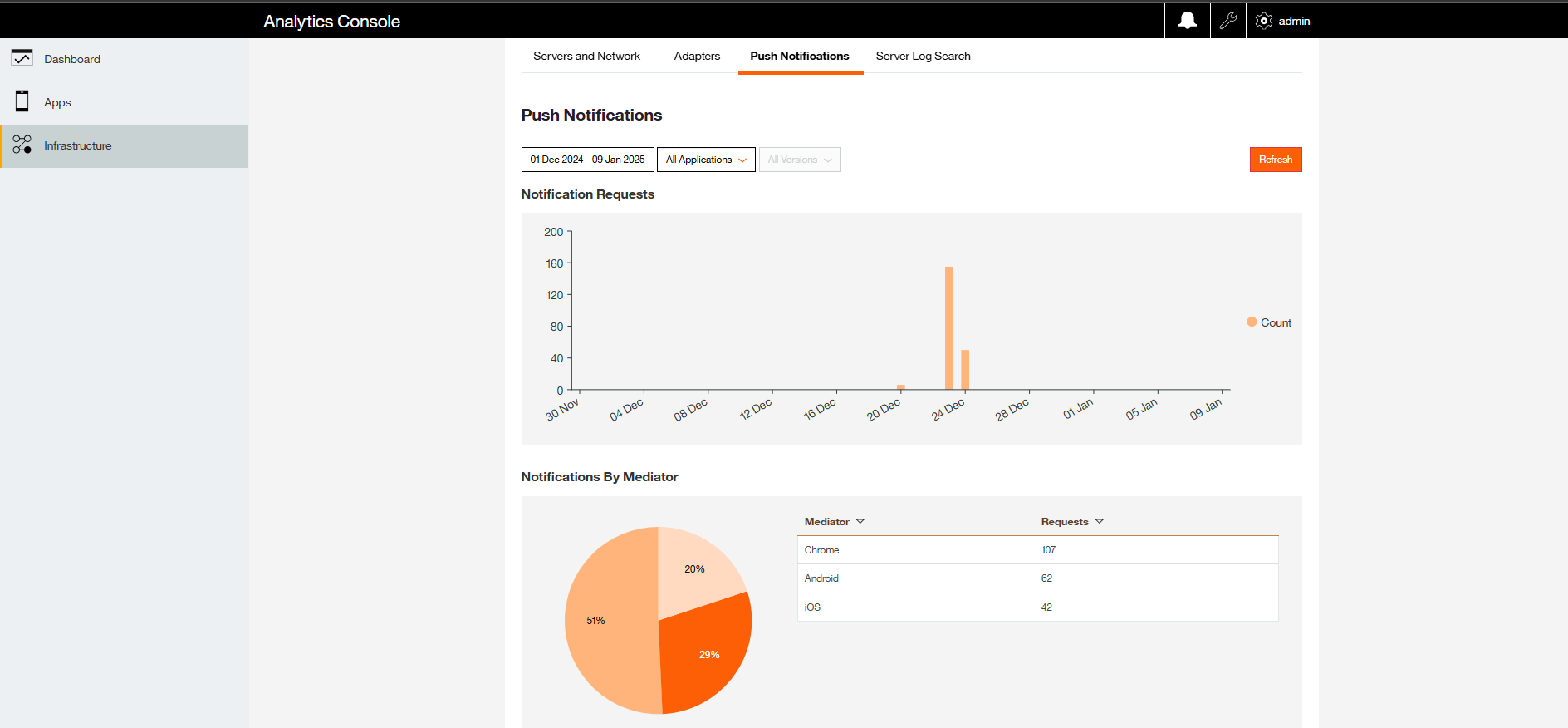Open the Server Log Search tab
The width and height of the screenshot is (1568, 728).
(x=923, y=56)
